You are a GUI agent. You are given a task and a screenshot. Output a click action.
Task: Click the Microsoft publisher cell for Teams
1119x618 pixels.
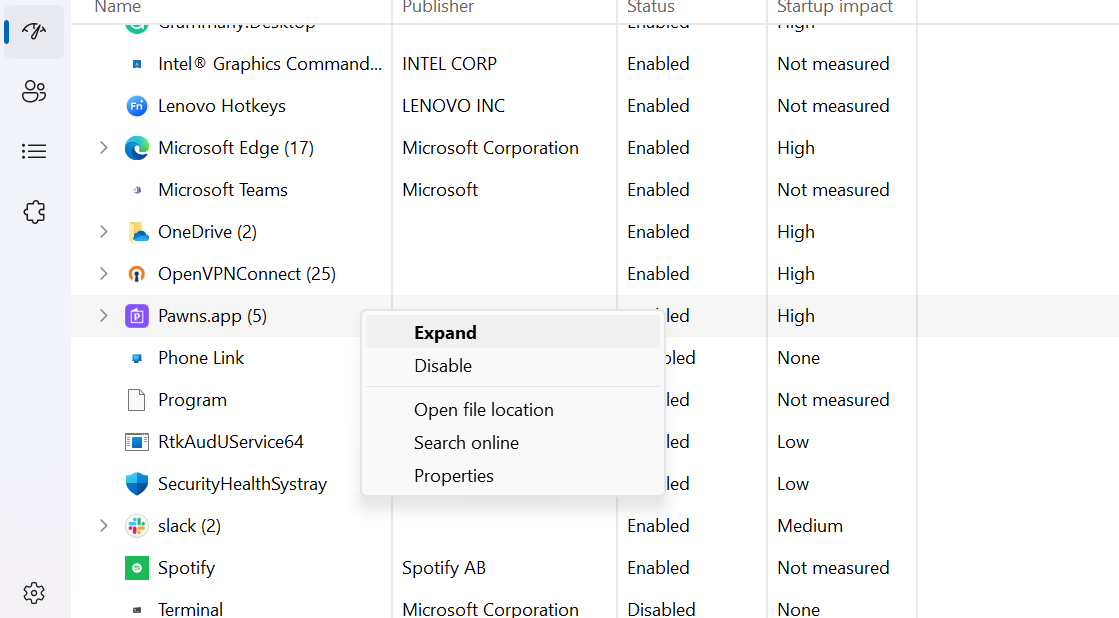click(440, 191)
